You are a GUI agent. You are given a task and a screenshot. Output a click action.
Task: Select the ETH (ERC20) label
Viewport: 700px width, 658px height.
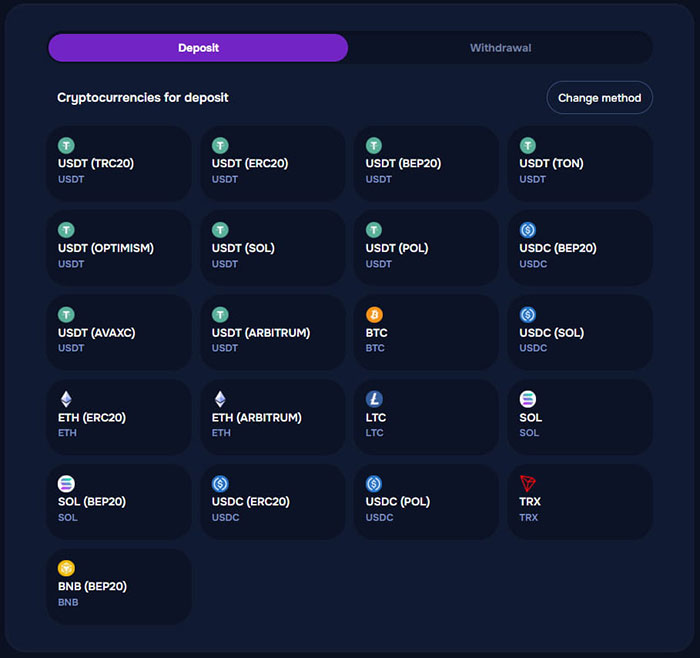pos(92,418)
